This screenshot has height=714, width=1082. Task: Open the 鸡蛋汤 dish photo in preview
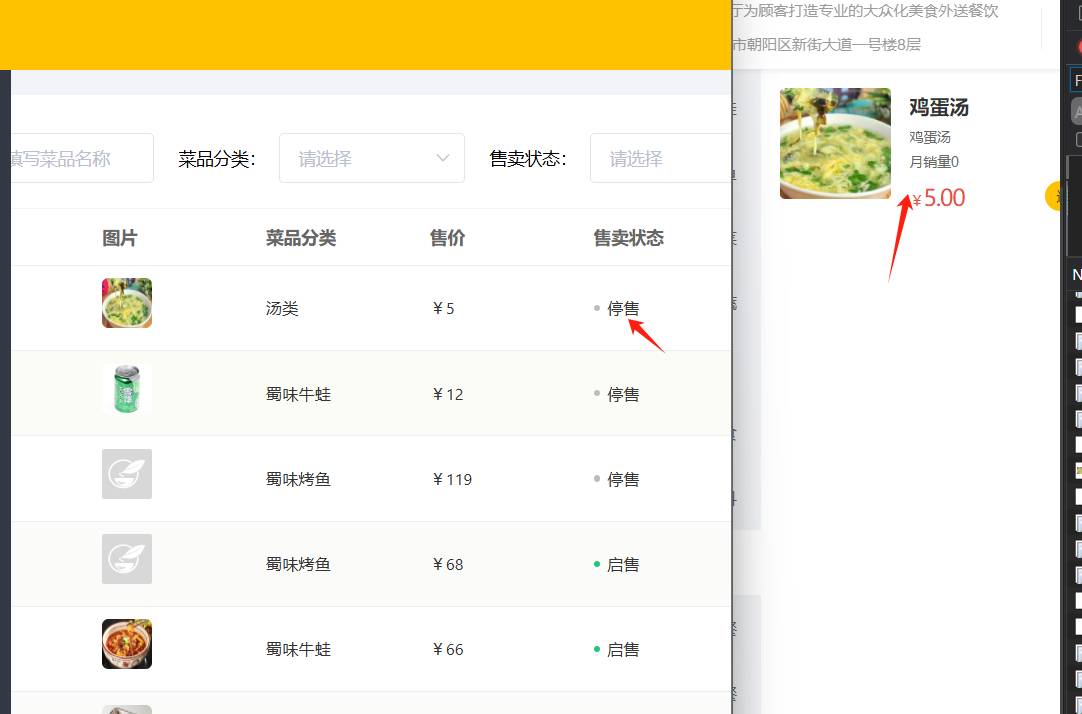pyautogui.click(x=835, y=143)
